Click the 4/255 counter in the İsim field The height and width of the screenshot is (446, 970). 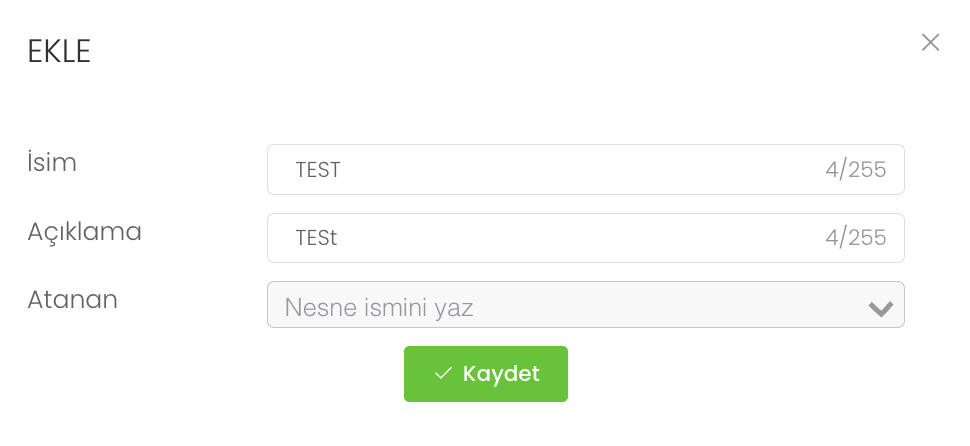point(855,170)
